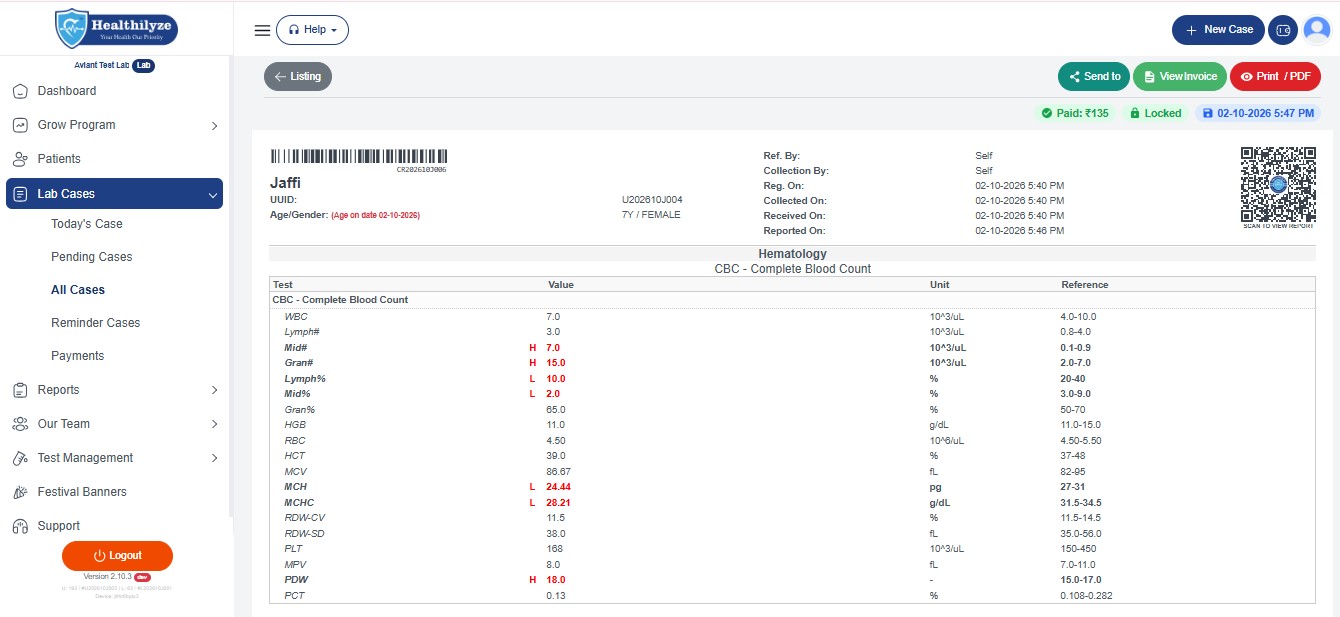Click the Print / PDF button
Image resolution: width=1340 pixels, height=617 pixels.
(x=1275, y=76)
